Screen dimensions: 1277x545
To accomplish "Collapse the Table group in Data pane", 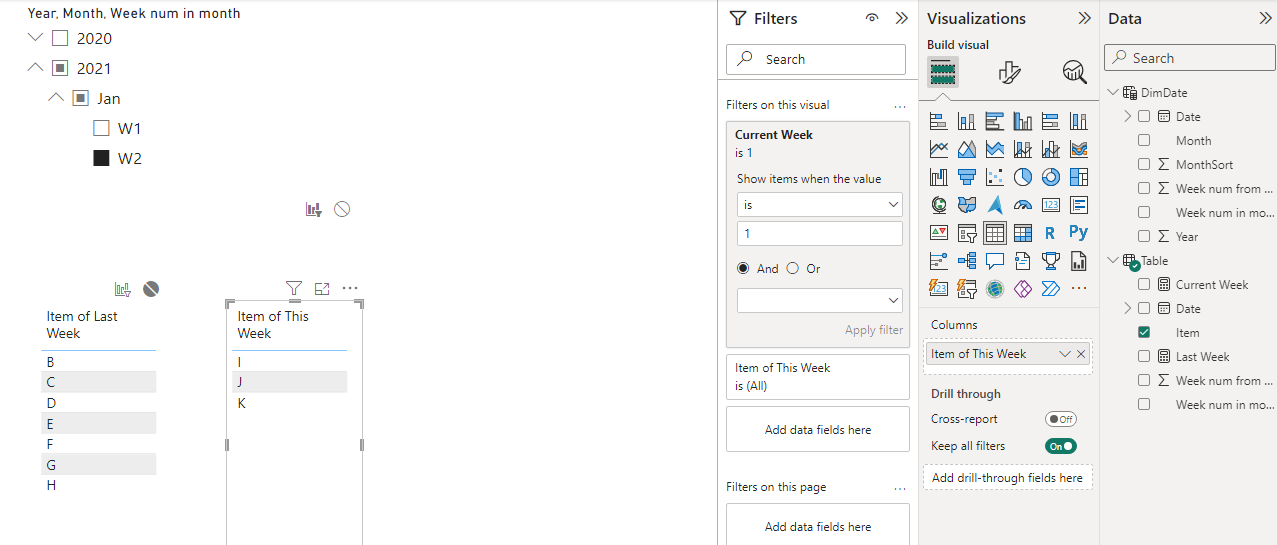I will tap(1114, 261).
